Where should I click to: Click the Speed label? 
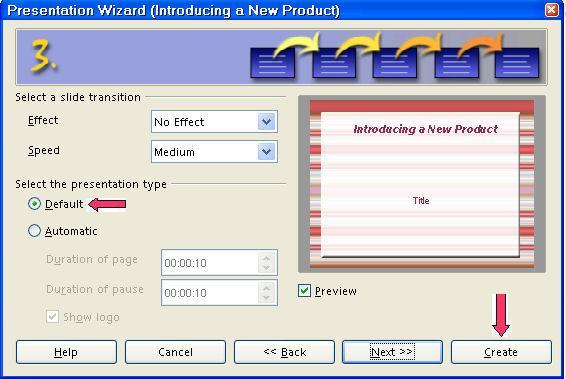point(44,151)
